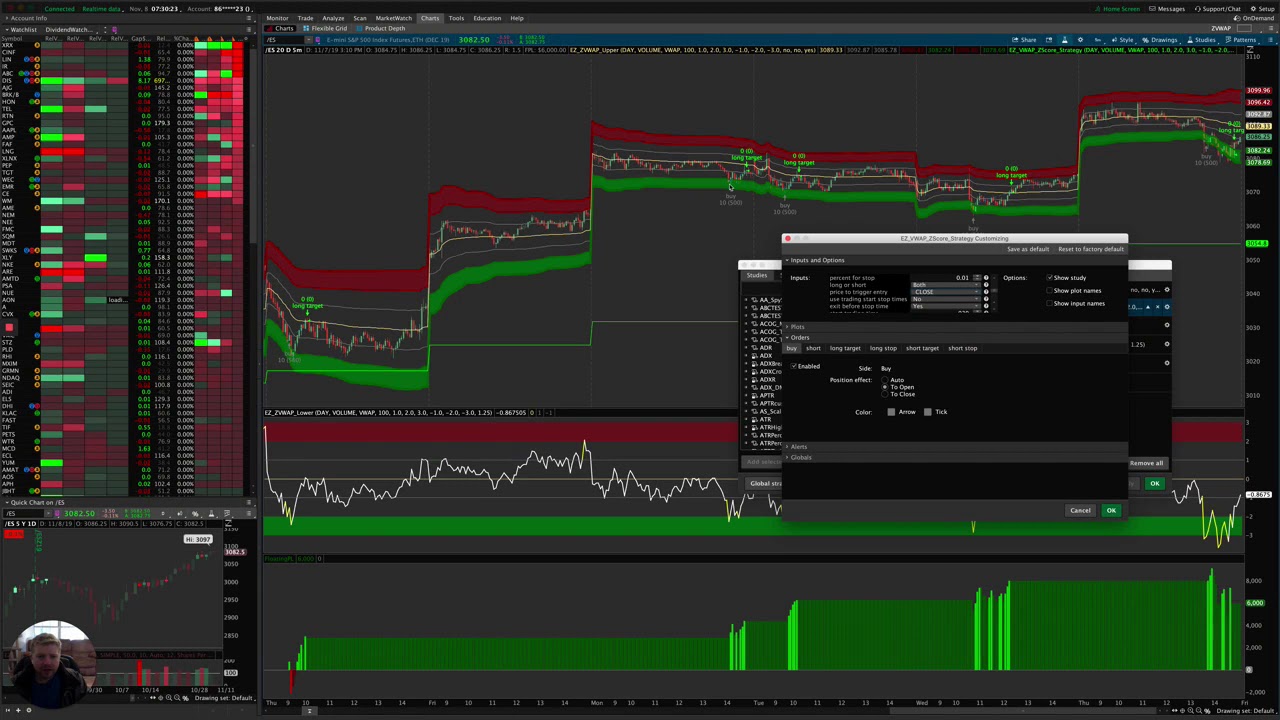Open settings gear for selected study row
Image resolution: width=1280 pixels, height=720 pixels.
[x=1167, y=307]
